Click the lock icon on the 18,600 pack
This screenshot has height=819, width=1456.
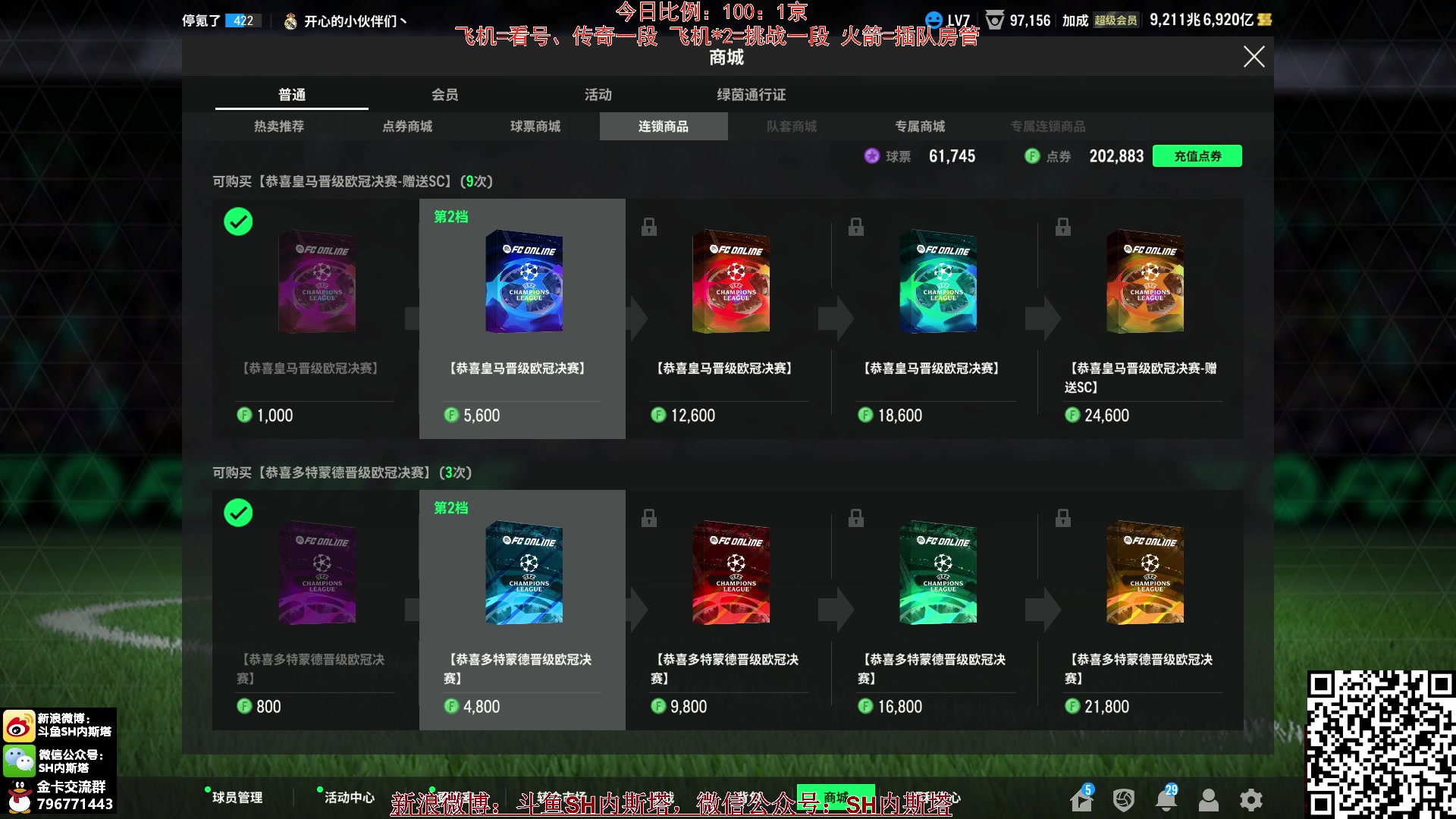click(856, 227)
